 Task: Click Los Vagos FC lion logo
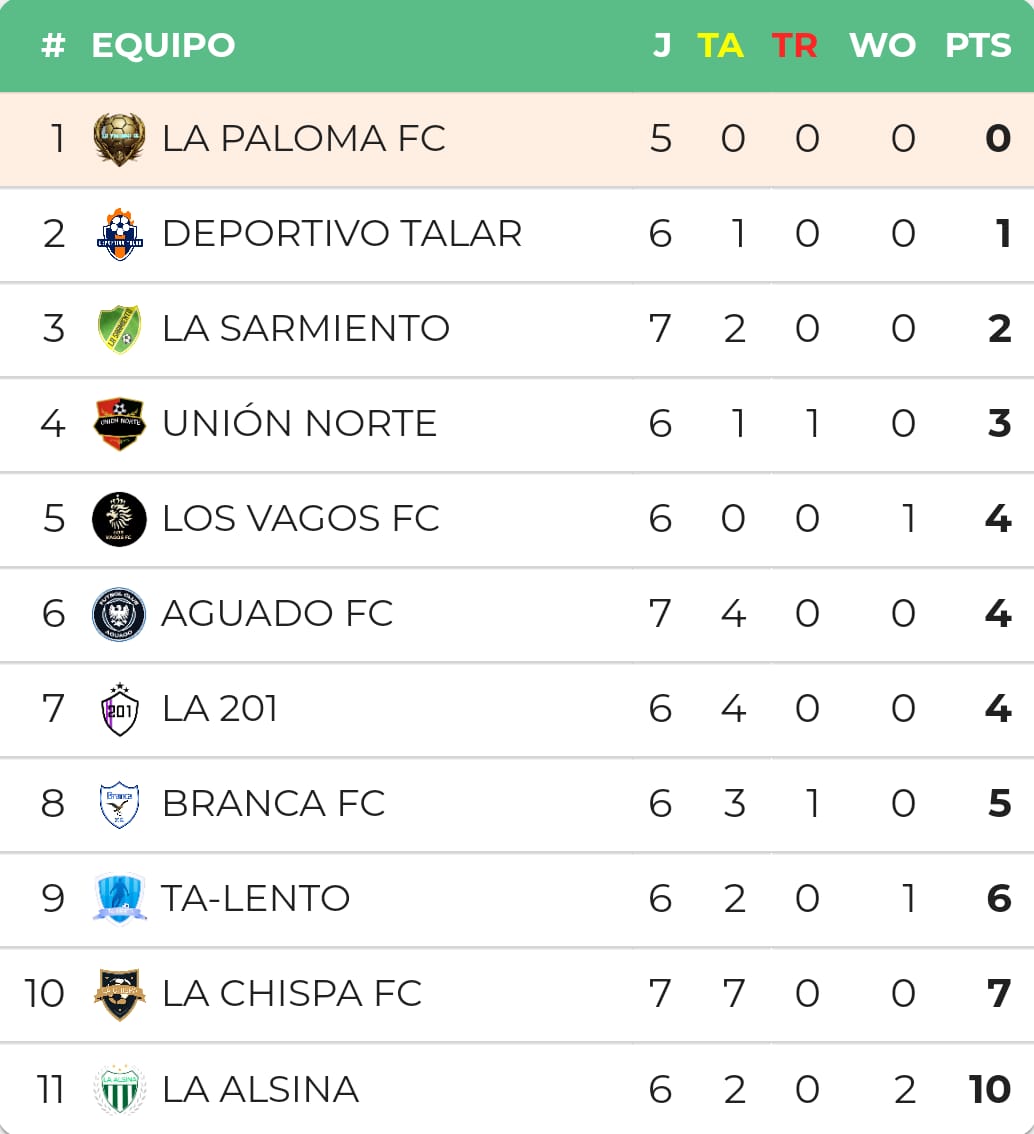119,519
